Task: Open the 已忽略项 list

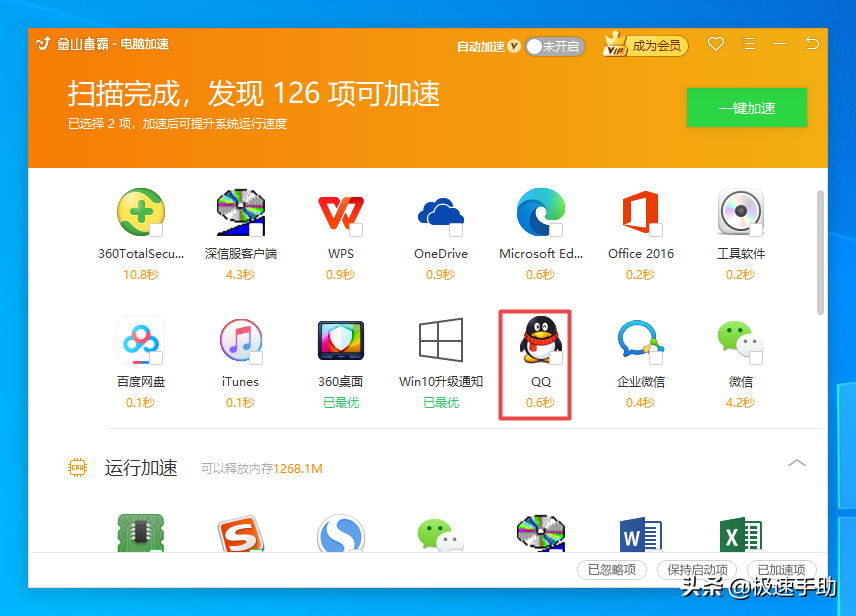Action: pos(611,570)
